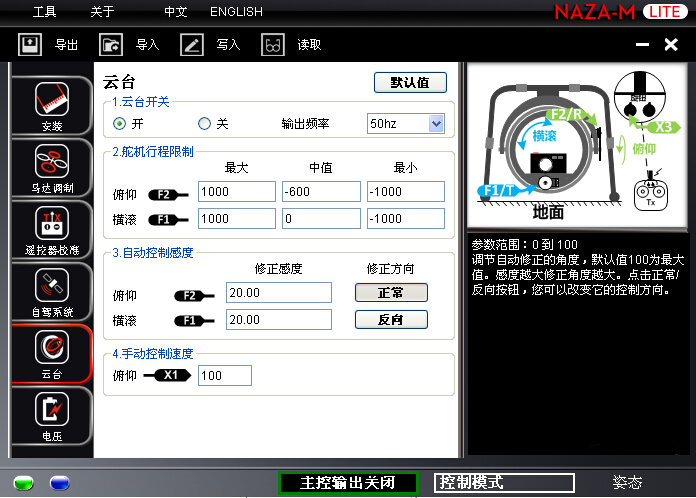Select the gimbal switch Off (关) radio button
This screenshot has height=498, width=696.
(x=204, y=124)
